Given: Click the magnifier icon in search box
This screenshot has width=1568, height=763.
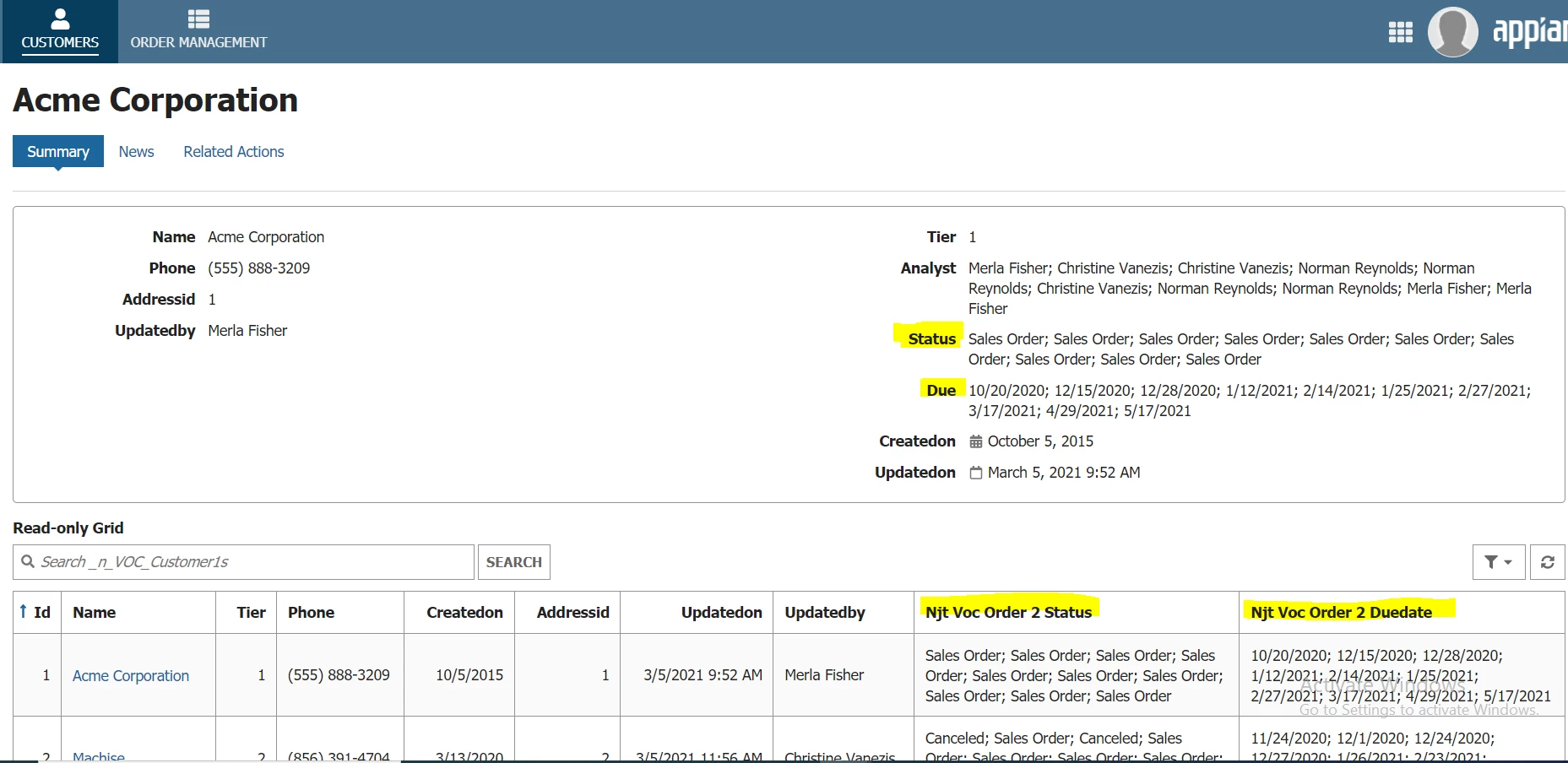Looking at the screenshot, I should [28, 561].
